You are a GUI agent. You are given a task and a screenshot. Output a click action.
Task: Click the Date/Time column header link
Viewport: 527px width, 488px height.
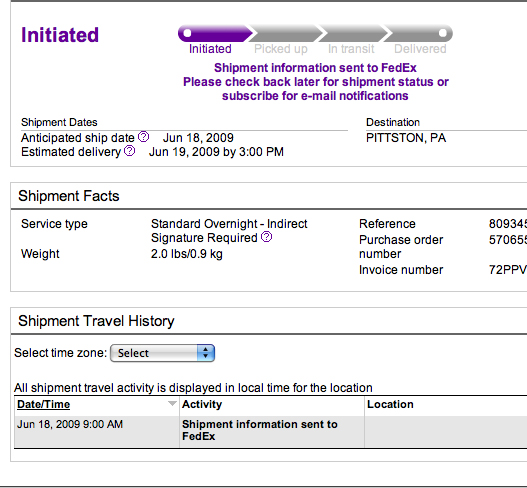[x=43, y=404]
